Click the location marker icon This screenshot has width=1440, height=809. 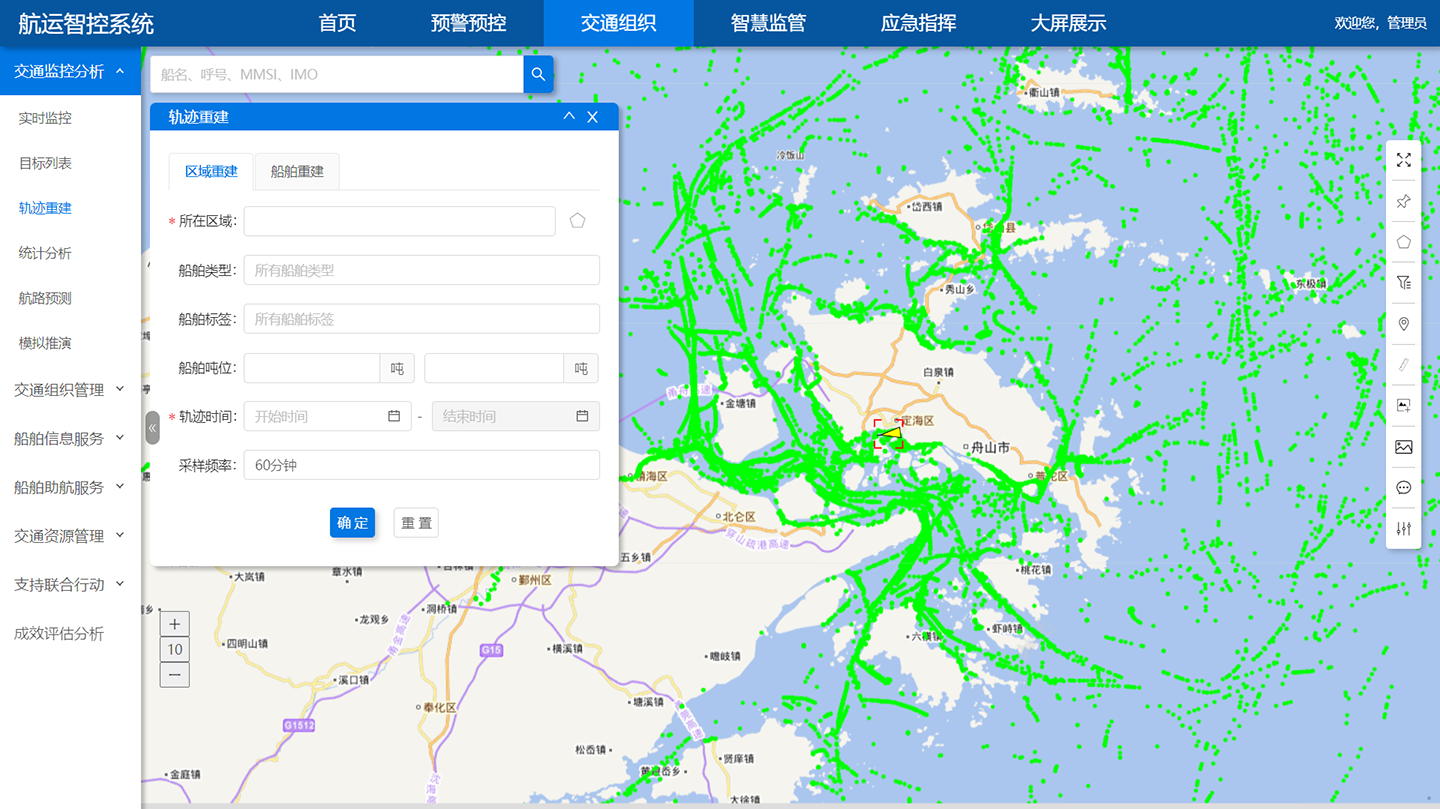[1404, 324]
